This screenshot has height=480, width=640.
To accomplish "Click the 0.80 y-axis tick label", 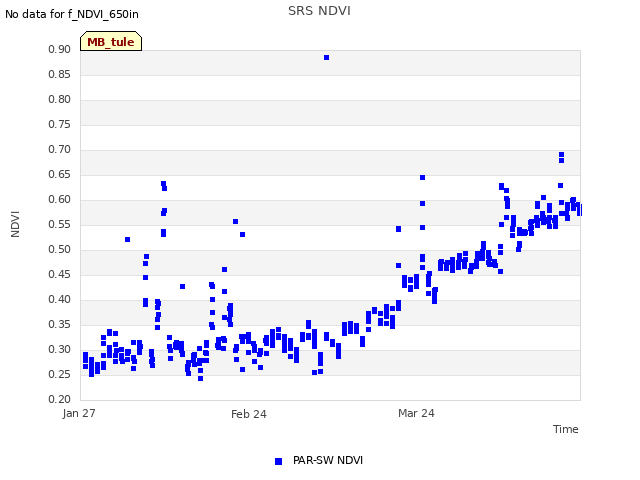I will tap(60, 99).
